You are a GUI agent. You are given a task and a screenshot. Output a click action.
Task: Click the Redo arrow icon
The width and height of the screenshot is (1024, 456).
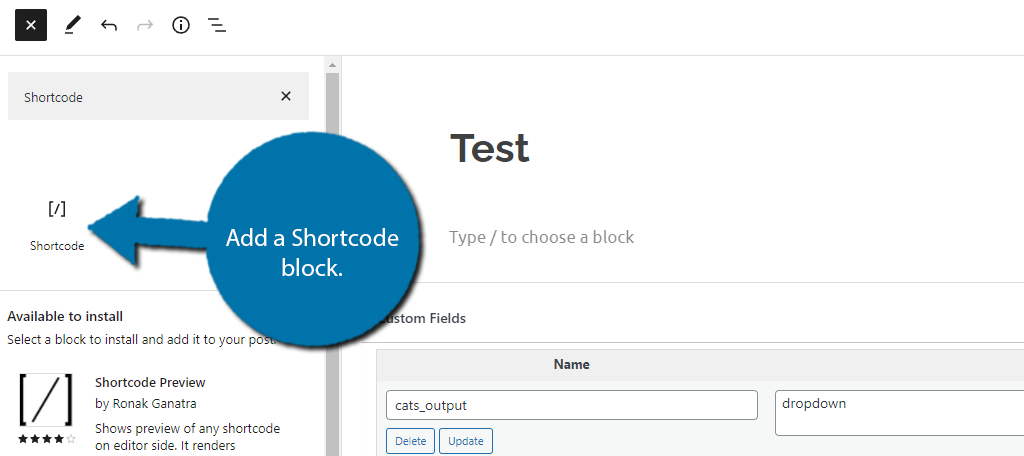[x=145, y=26]
